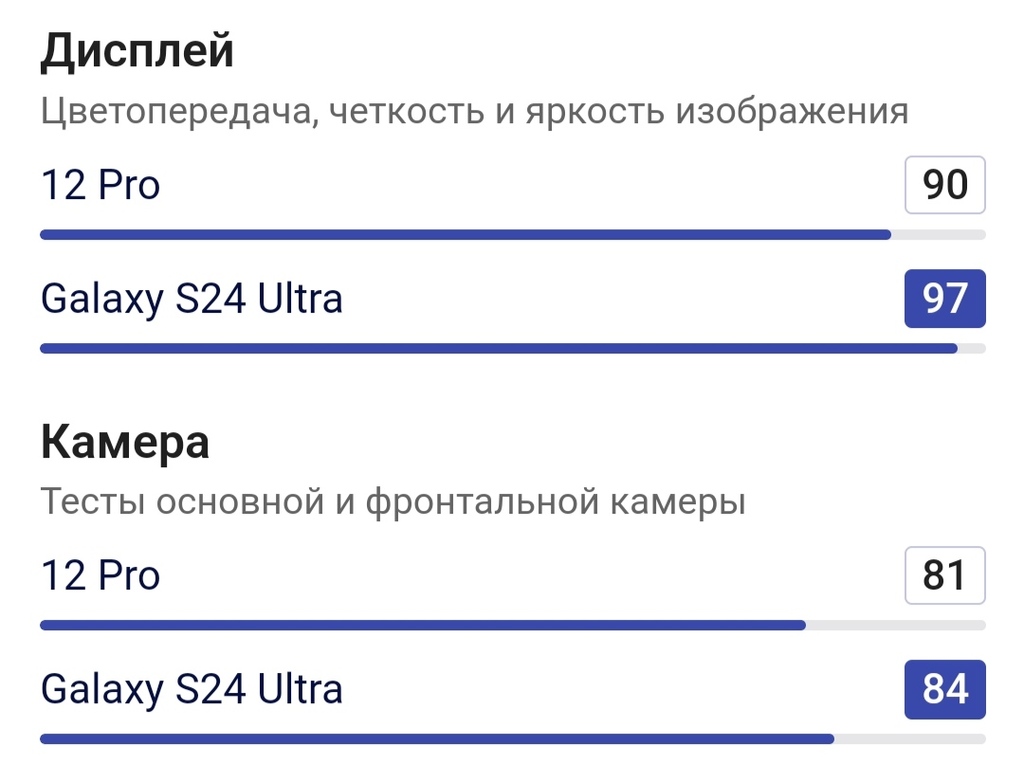
Task: Click unfilled gray end of Galaxy camera bar
Action: 910,739
